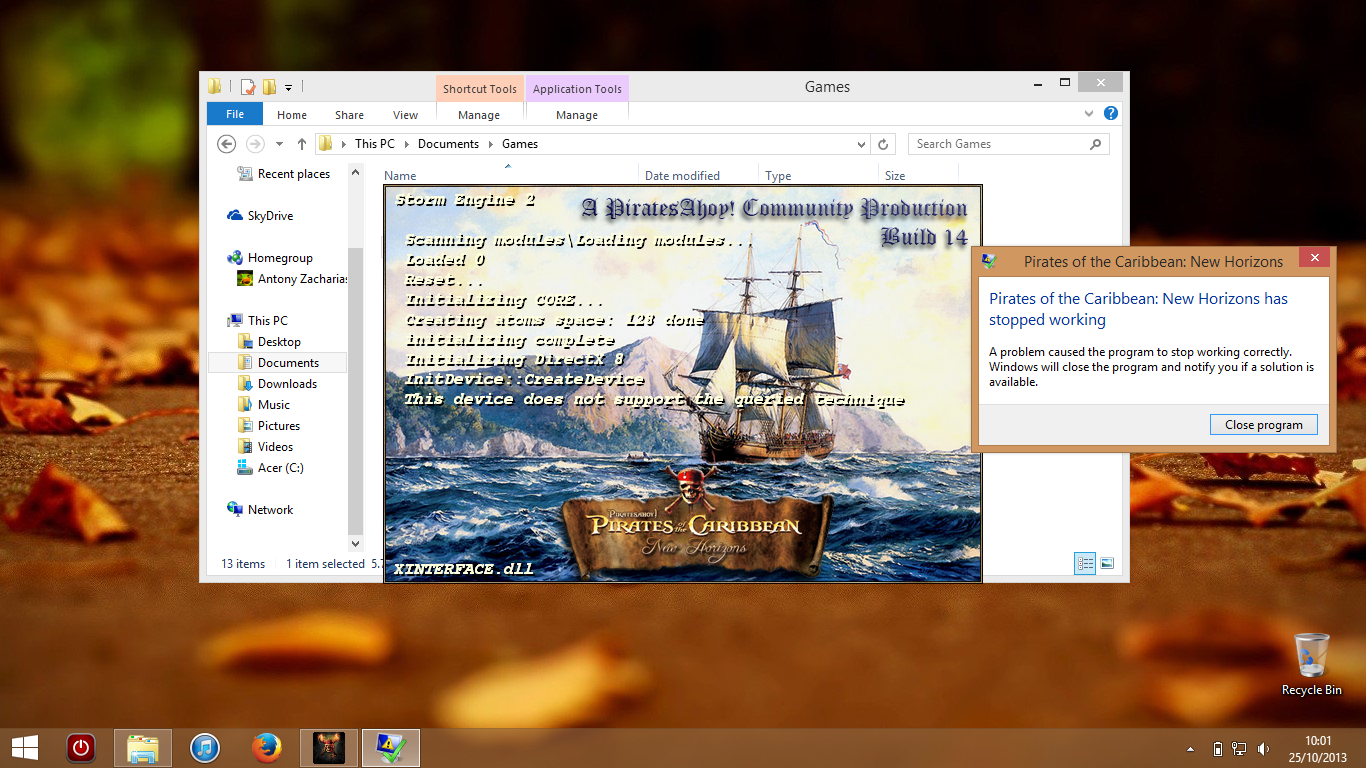Open the Homegroup icon in sidebar
Screen dimensions: 1366x768
pos(235,258)
